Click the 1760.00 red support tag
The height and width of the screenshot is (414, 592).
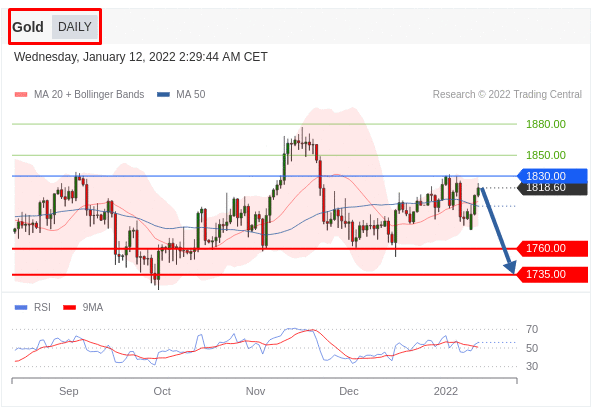point(552,248)
